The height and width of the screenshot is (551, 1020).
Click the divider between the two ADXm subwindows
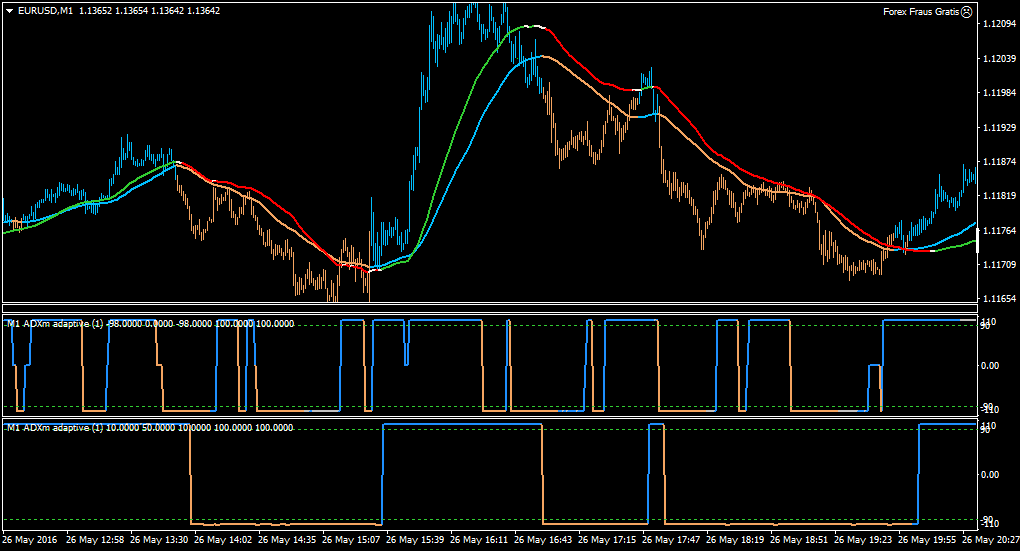point(490,418)
